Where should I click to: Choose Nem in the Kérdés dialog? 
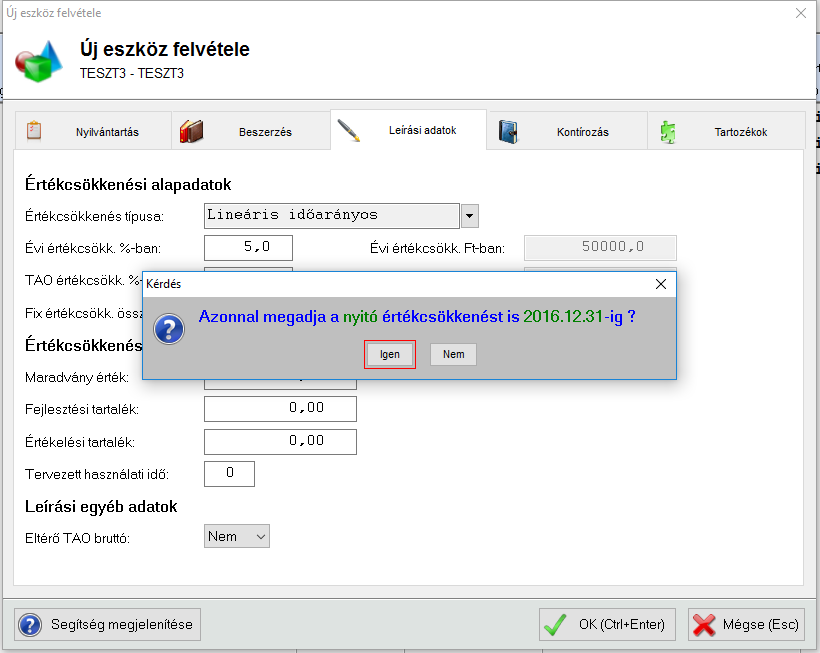point(453,354)
